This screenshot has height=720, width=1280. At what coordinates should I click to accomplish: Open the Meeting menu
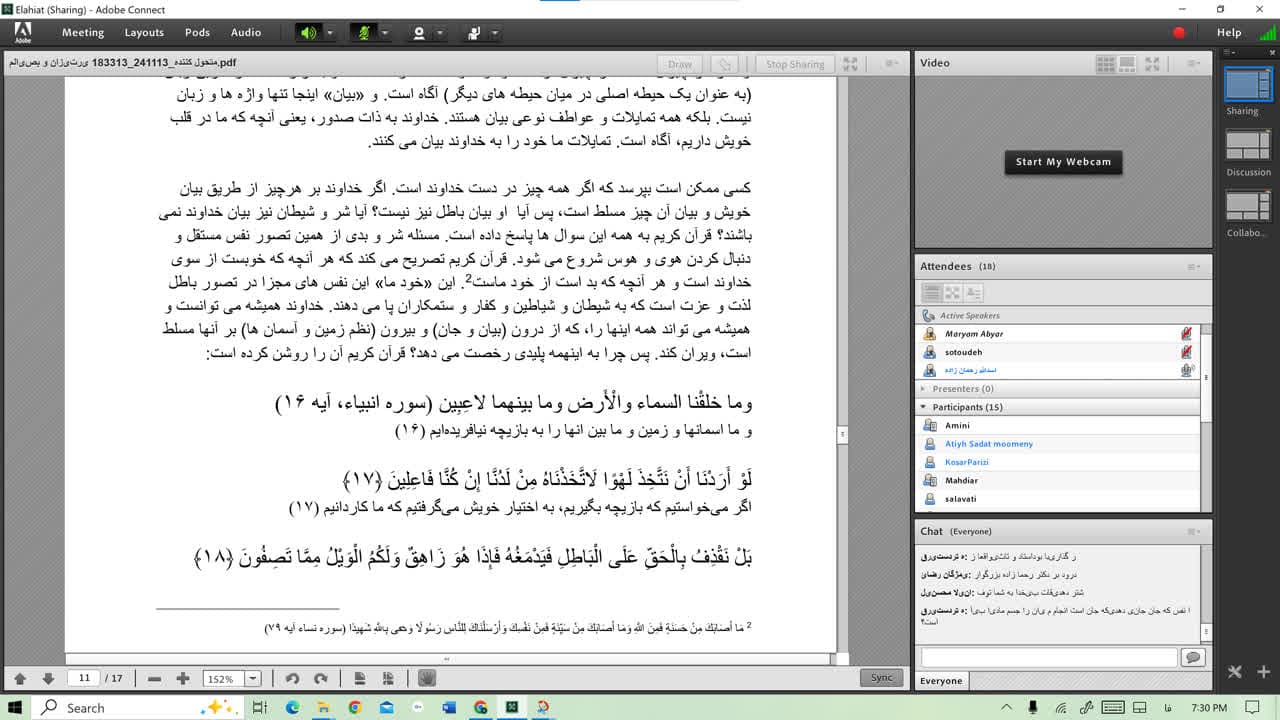(x=83, y=32)
